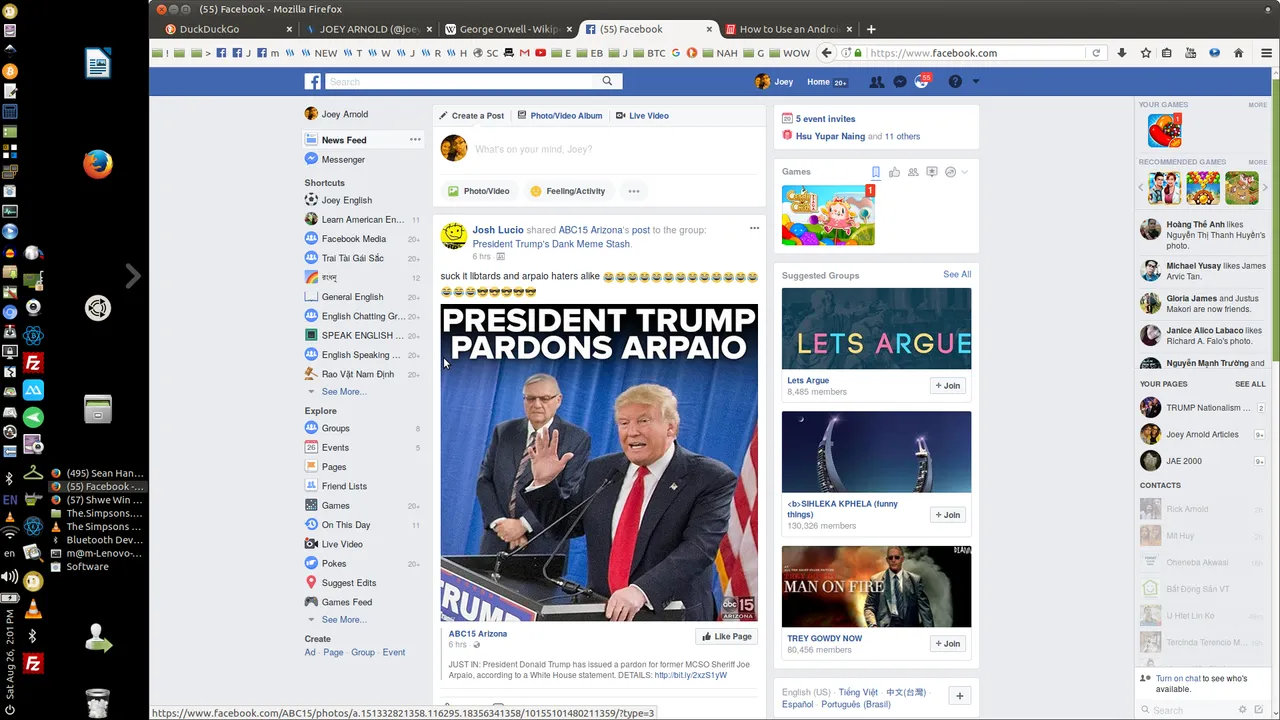
Task: Select bookmark icon in Games widget
Action: 875,172
